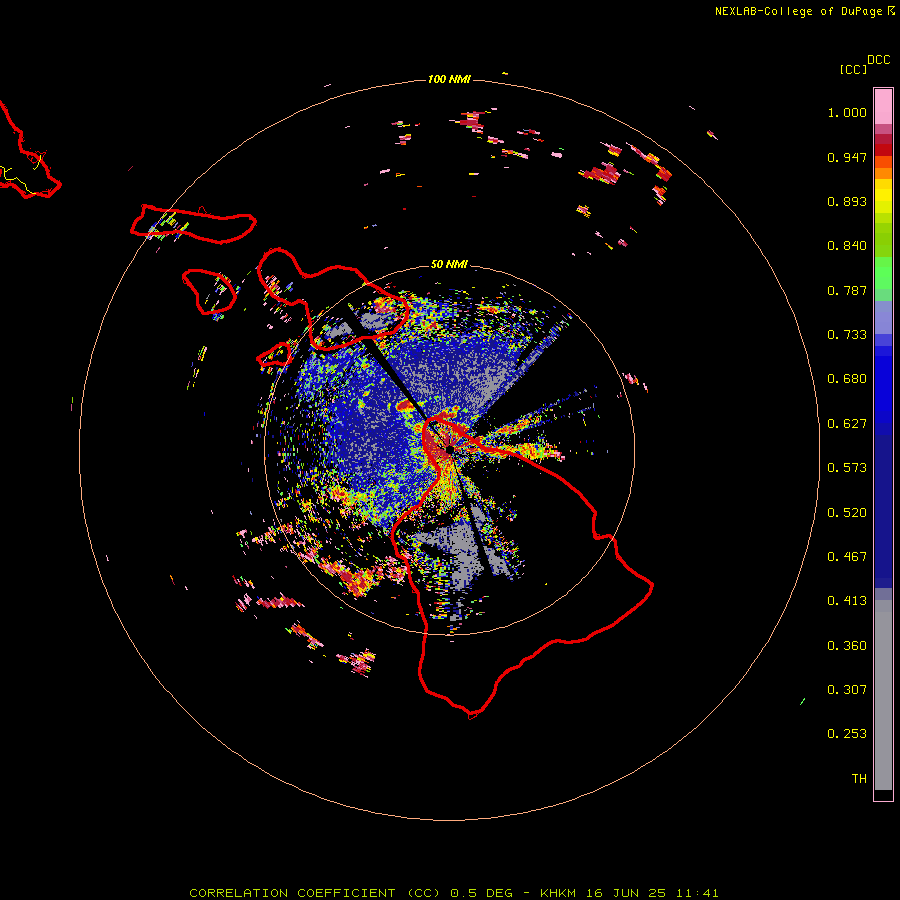The width and height of the screenshot is (900, 900).
Task: Click the 100 NMI range ring label
Action: pyautogui.click(x=449, y=79)
